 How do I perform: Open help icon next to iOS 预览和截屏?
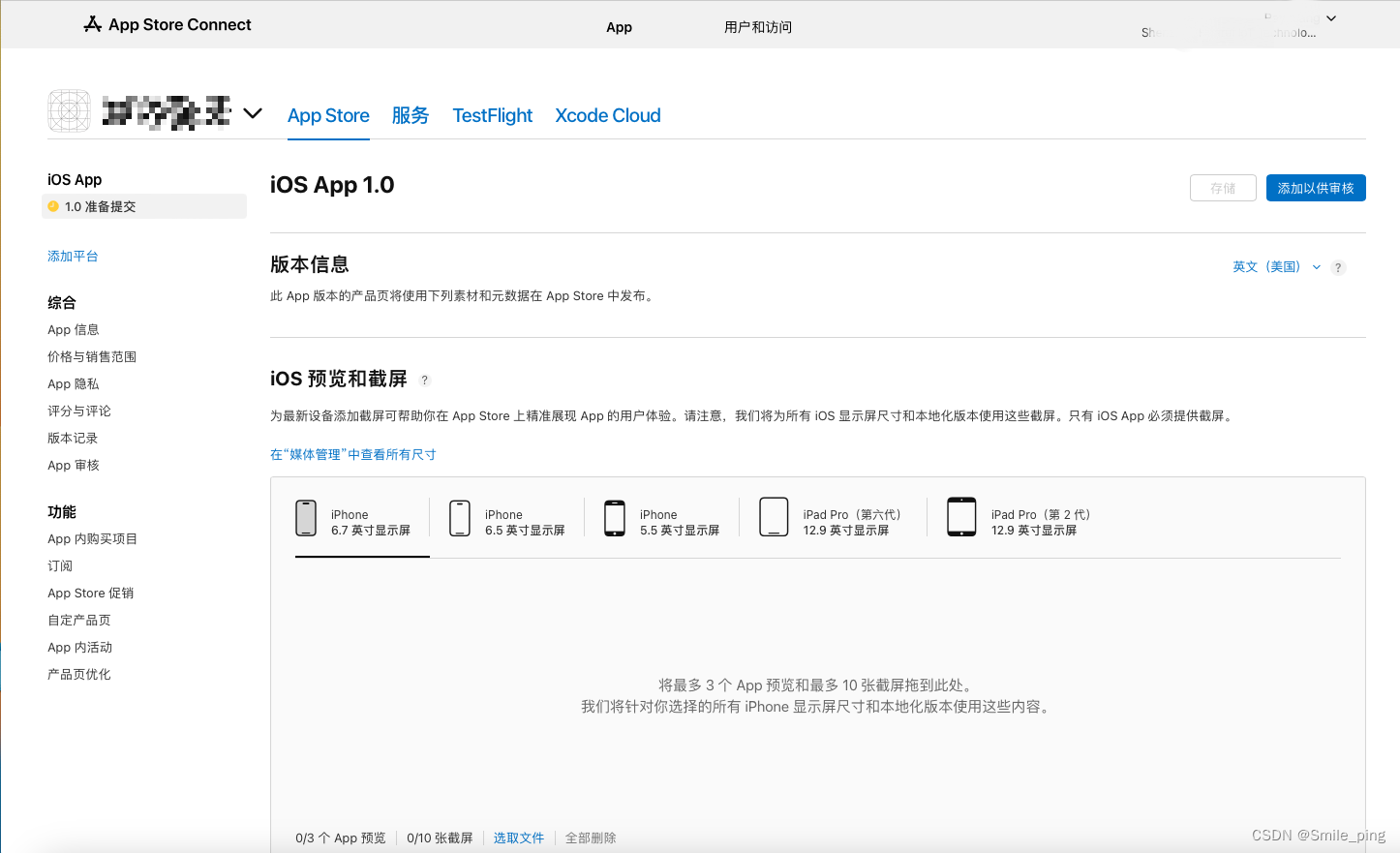424,380
